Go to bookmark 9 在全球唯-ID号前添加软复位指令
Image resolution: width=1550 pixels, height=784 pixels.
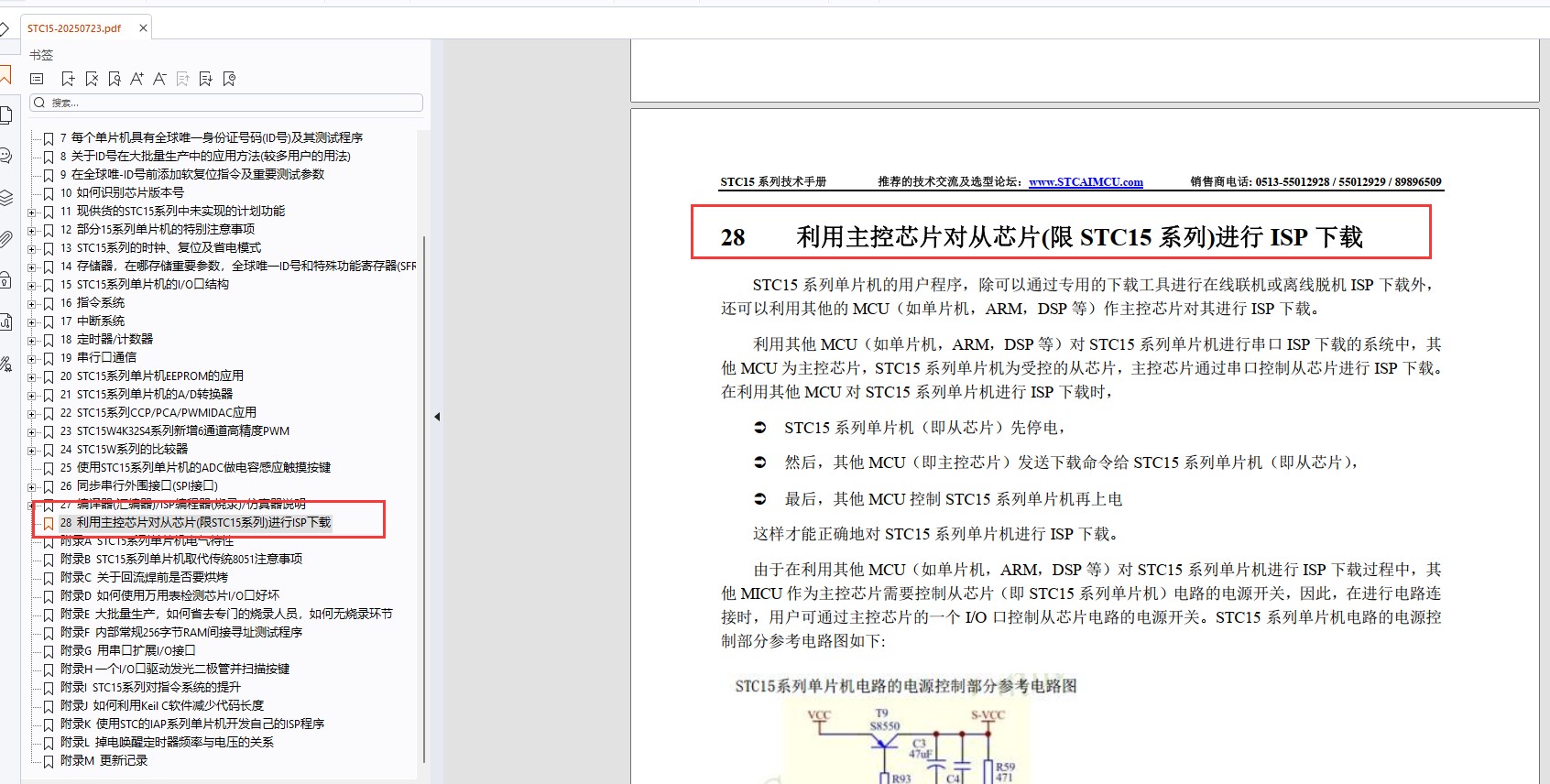point(192,174)
